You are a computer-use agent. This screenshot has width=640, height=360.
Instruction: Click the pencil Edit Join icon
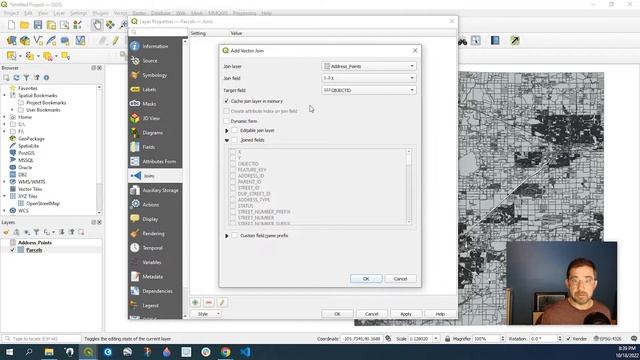[x=222, y=302]
